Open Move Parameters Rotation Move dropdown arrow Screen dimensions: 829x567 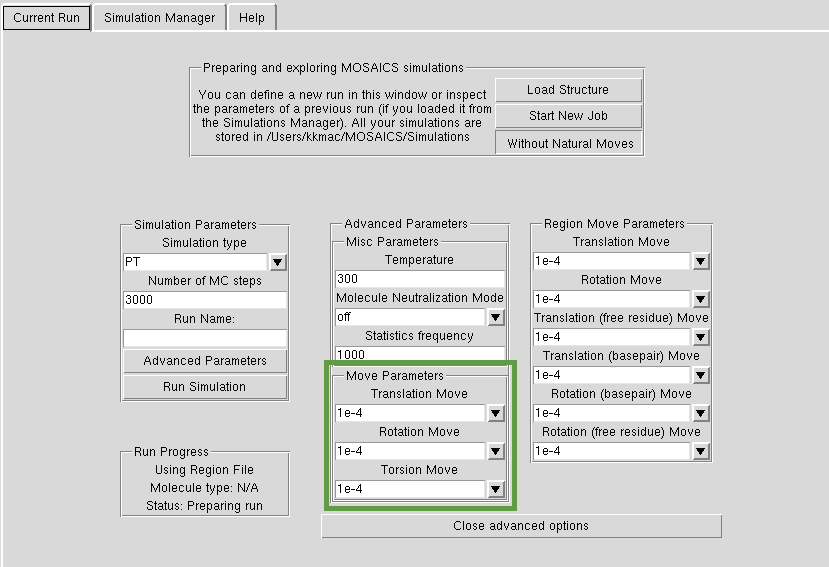pos(495,451)
